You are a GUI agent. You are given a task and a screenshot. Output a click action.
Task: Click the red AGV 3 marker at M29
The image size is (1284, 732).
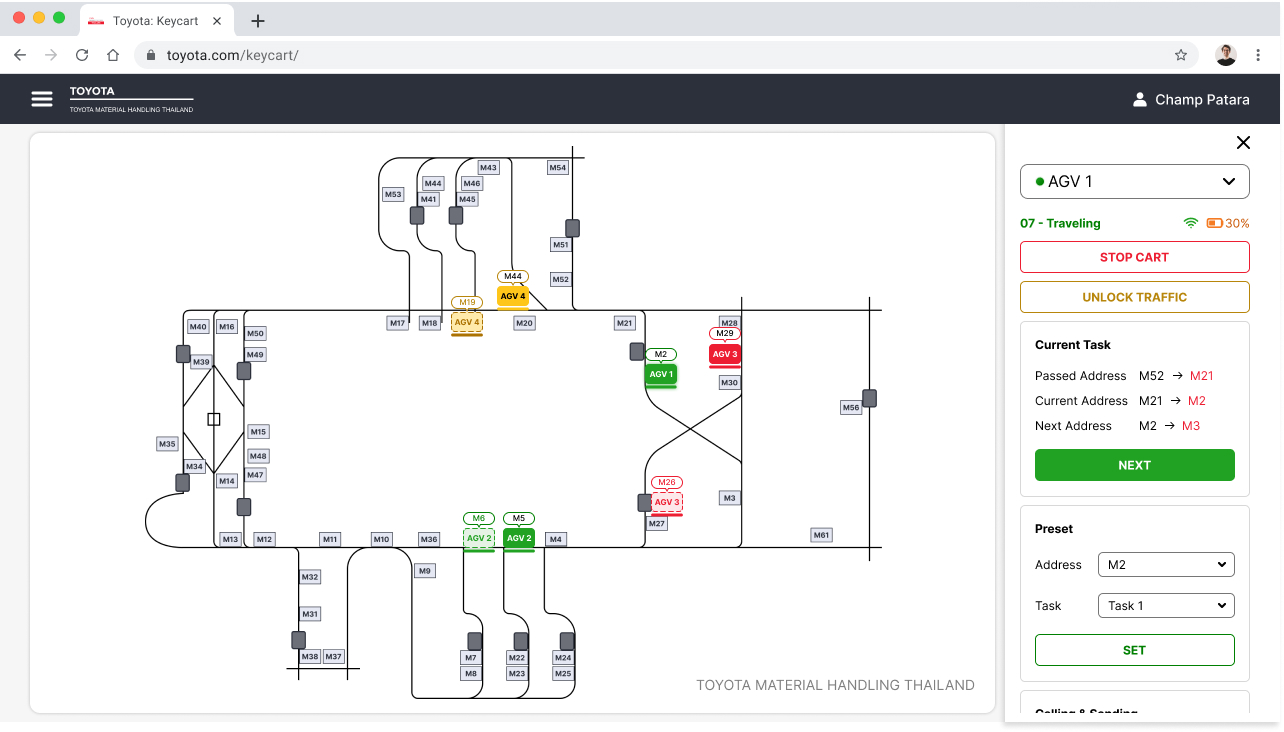725,354
